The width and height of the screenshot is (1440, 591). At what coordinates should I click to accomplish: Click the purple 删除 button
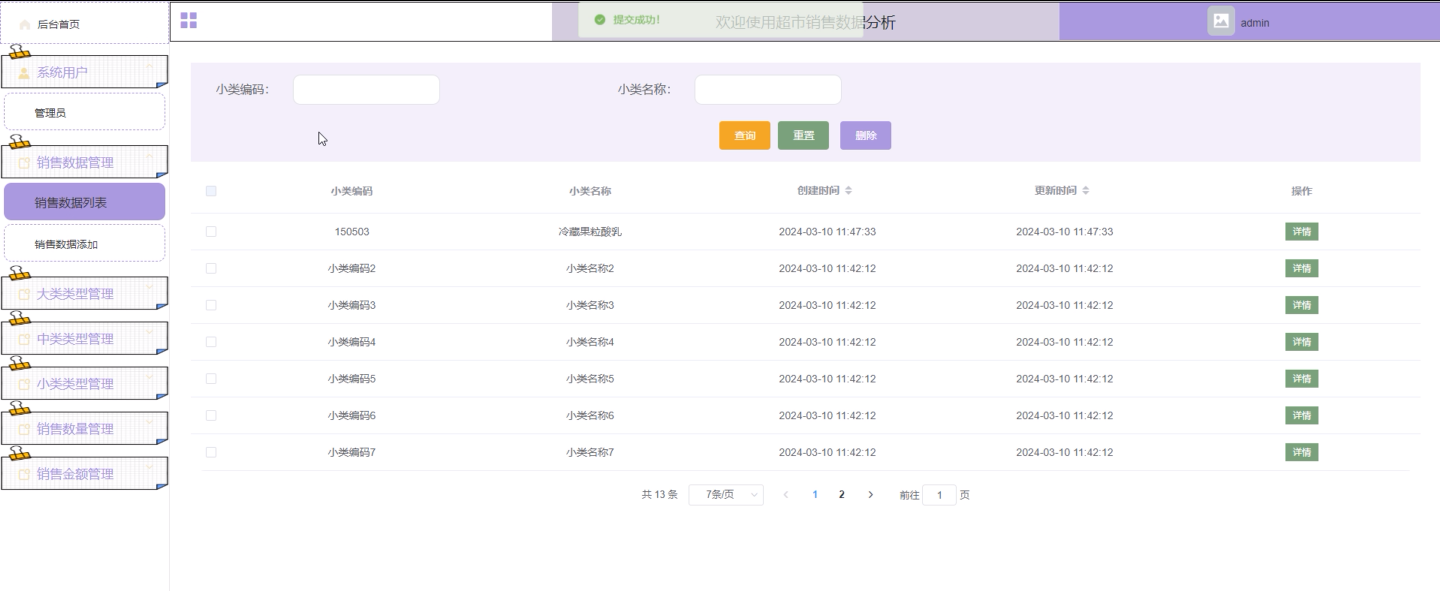tap(866, 136)
